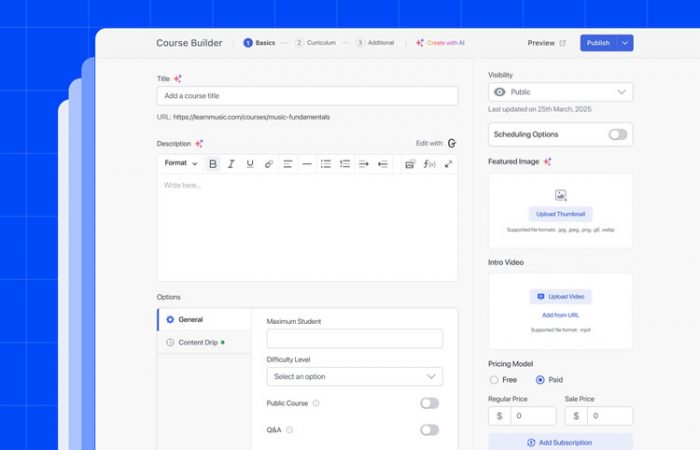The width and height of the screenshot is (700, 450).
Task: Open the Publish button's arrow menu
Action: click(625, 43)
